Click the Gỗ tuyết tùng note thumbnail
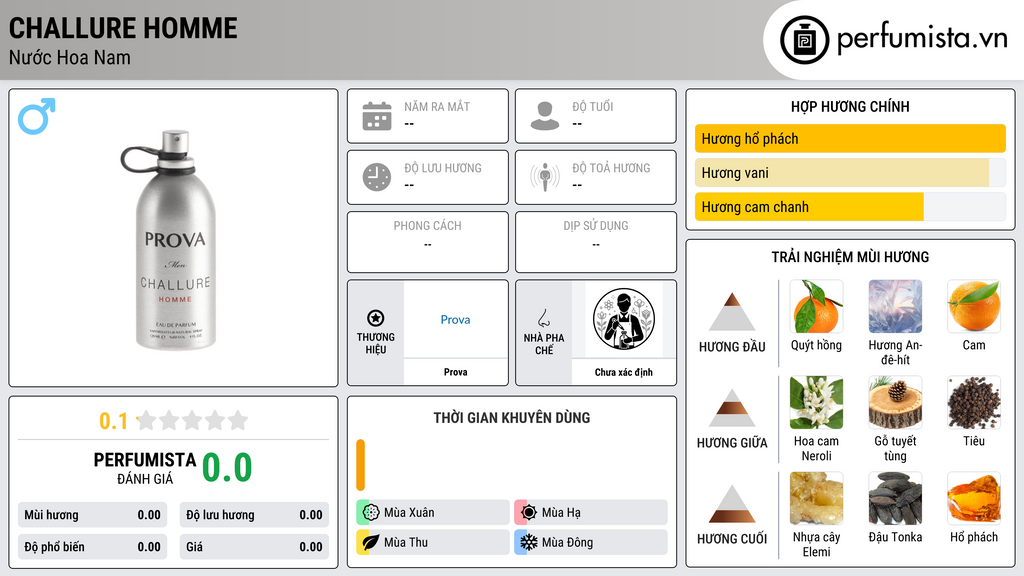1024x576 pixels. (x=895, y=402)
